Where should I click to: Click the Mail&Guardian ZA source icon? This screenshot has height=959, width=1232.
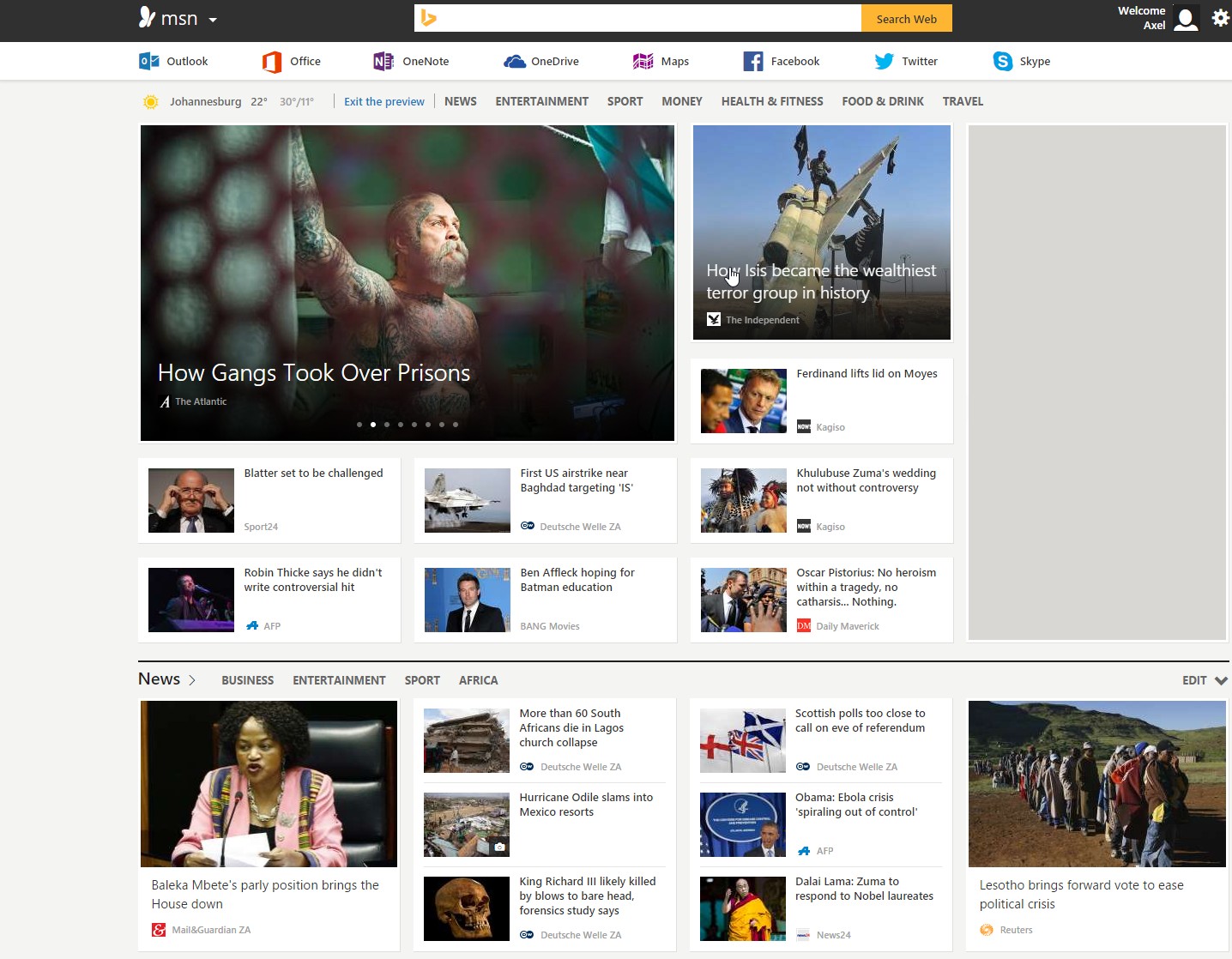159,930
